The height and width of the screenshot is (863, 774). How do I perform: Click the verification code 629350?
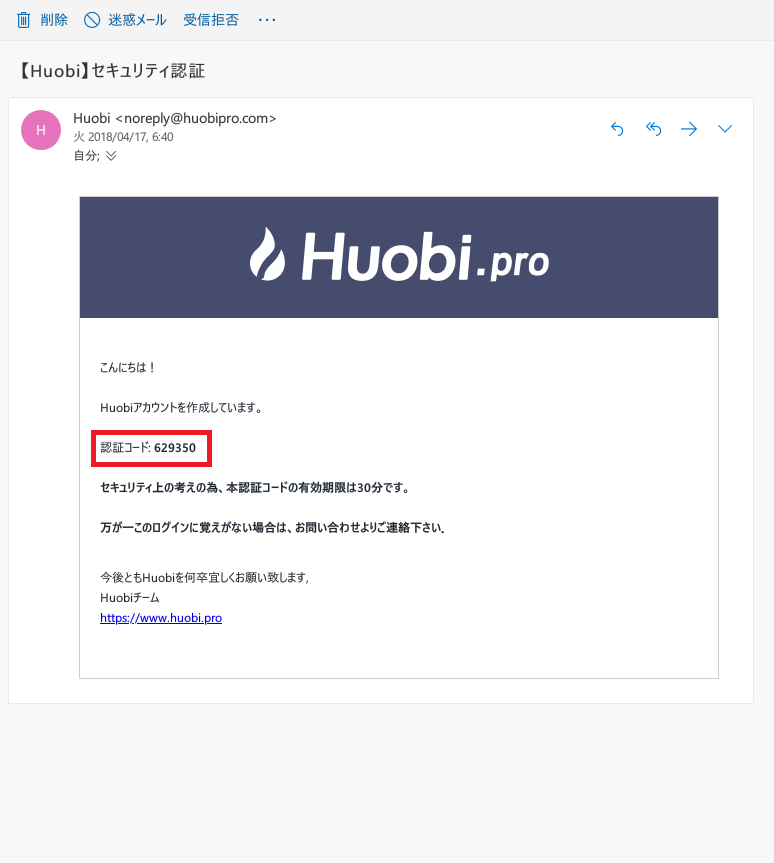click(x=175, y=448)
